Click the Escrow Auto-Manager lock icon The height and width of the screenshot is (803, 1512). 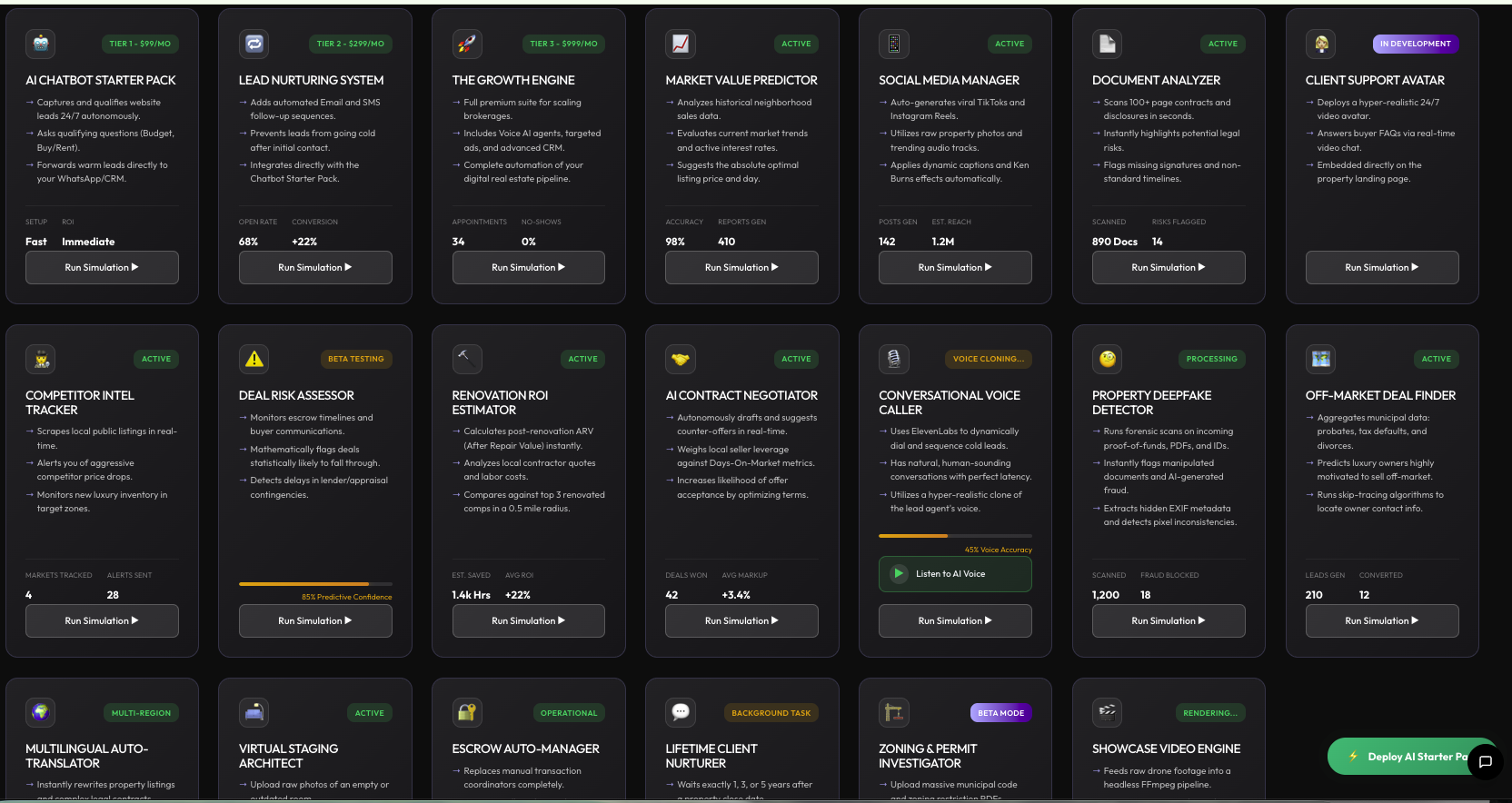coord(467,712)
